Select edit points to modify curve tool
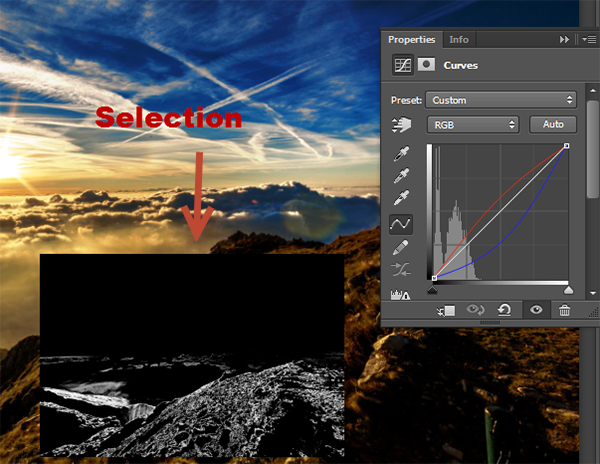This screenshot has width=600, height=464. tap(401, 225)
